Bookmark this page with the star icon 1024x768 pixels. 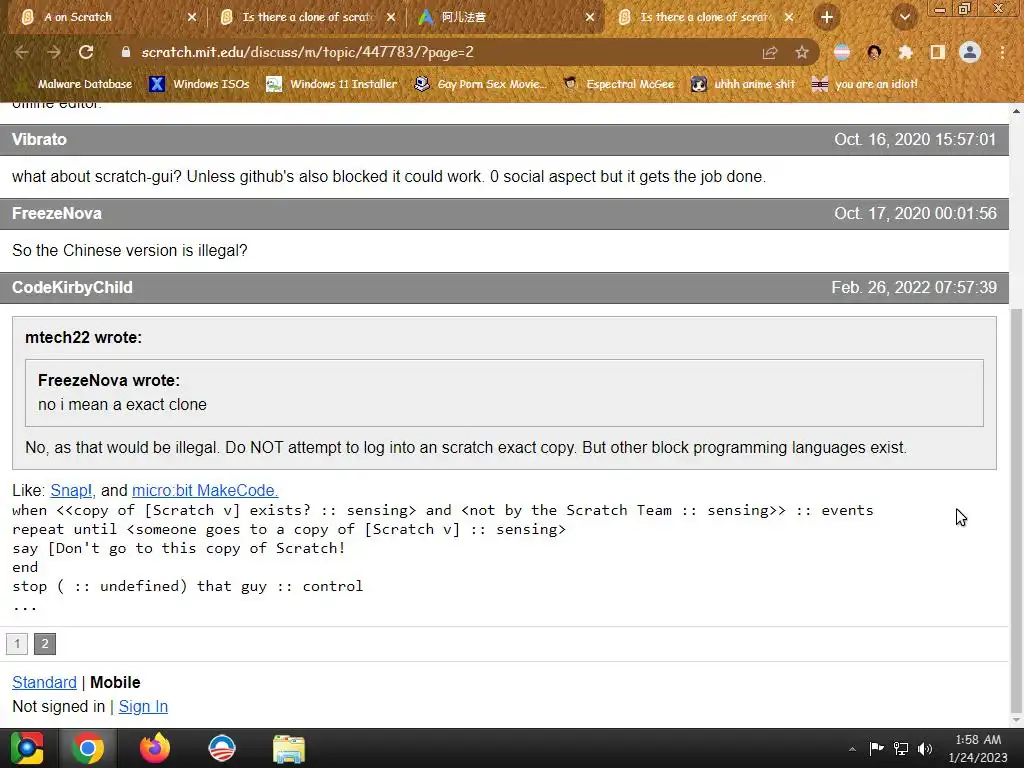click(802, 52)
